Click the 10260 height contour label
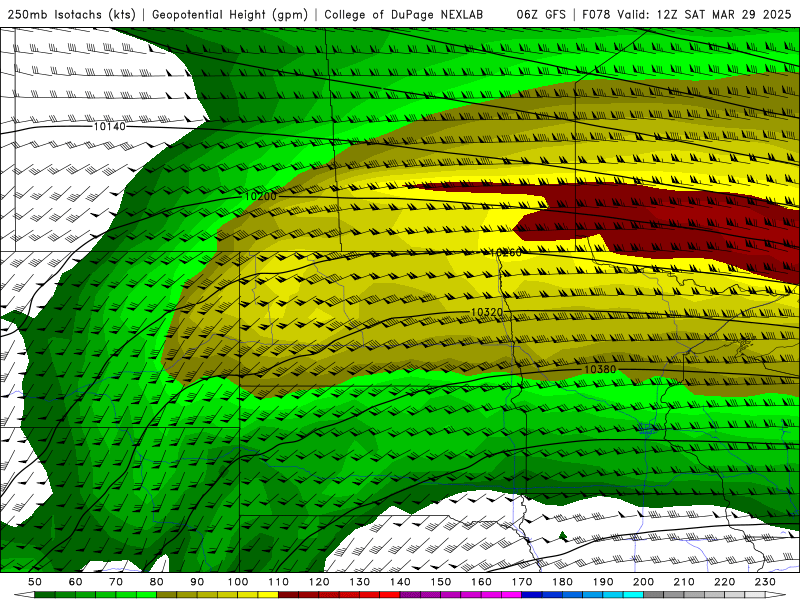The height and width of the screenshot is (600, 800). [505, 253]
